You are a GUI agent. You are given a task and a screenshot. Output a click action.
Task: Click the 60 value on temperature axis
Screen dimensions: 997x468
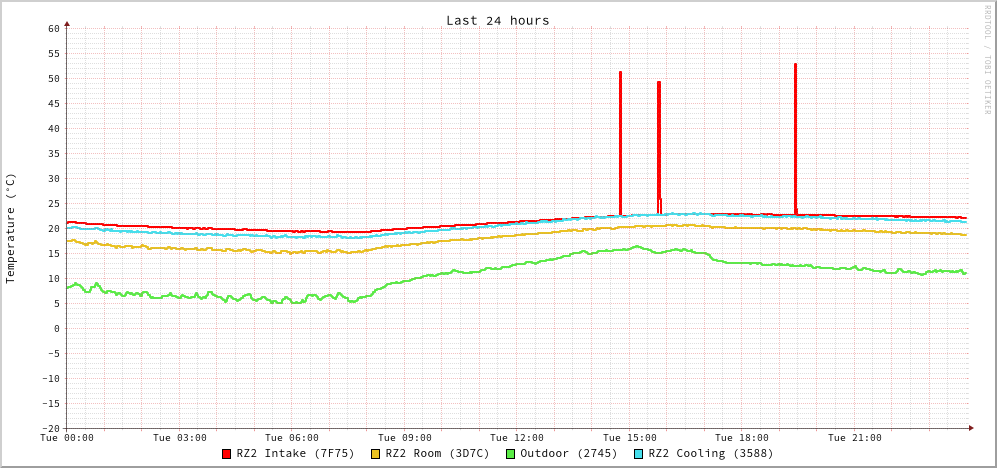tap(53, 28)
